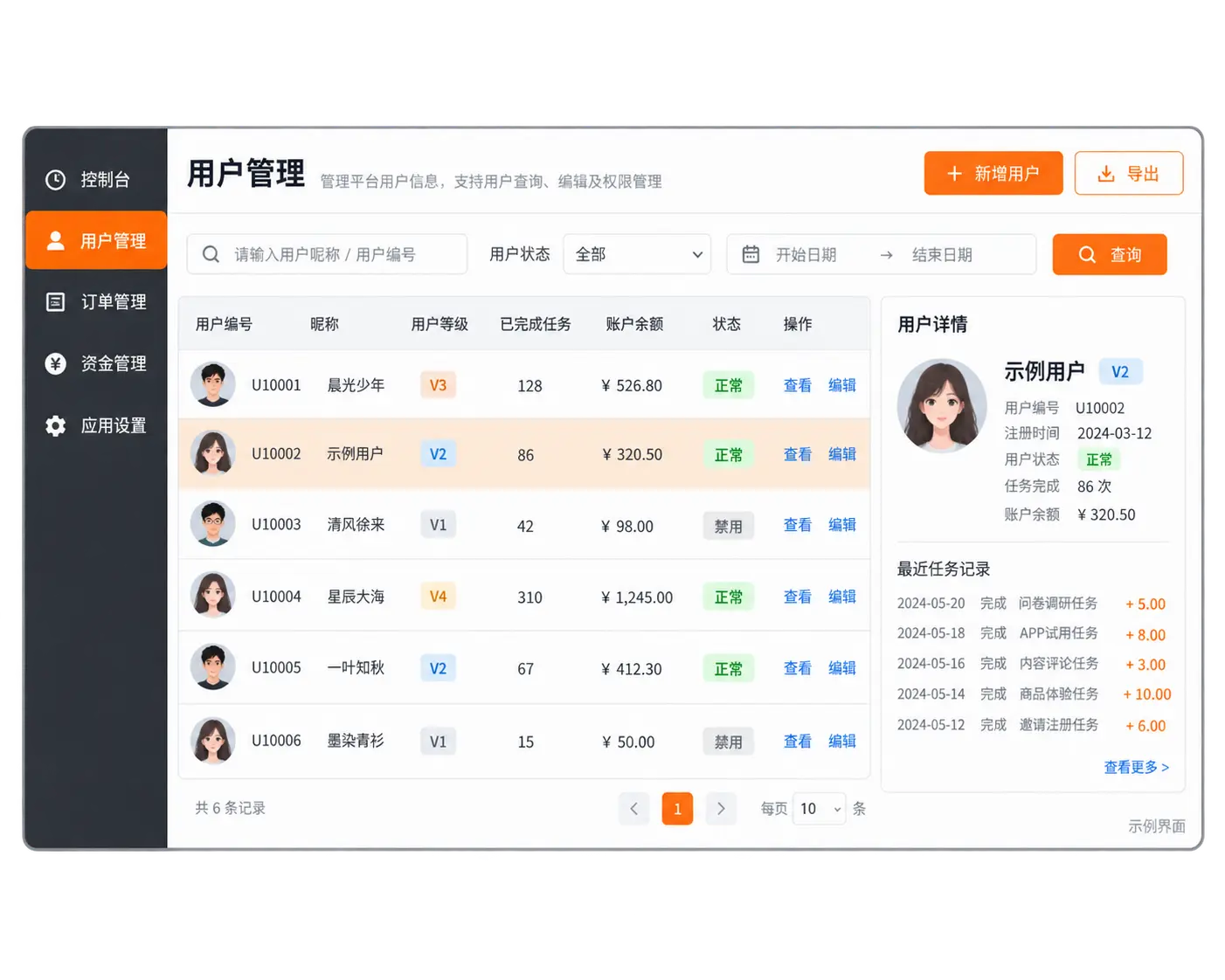Screen dimensions: 1225x980
Task: Click 编辑 for user 一叶知秋
Action: coord(842,668)
